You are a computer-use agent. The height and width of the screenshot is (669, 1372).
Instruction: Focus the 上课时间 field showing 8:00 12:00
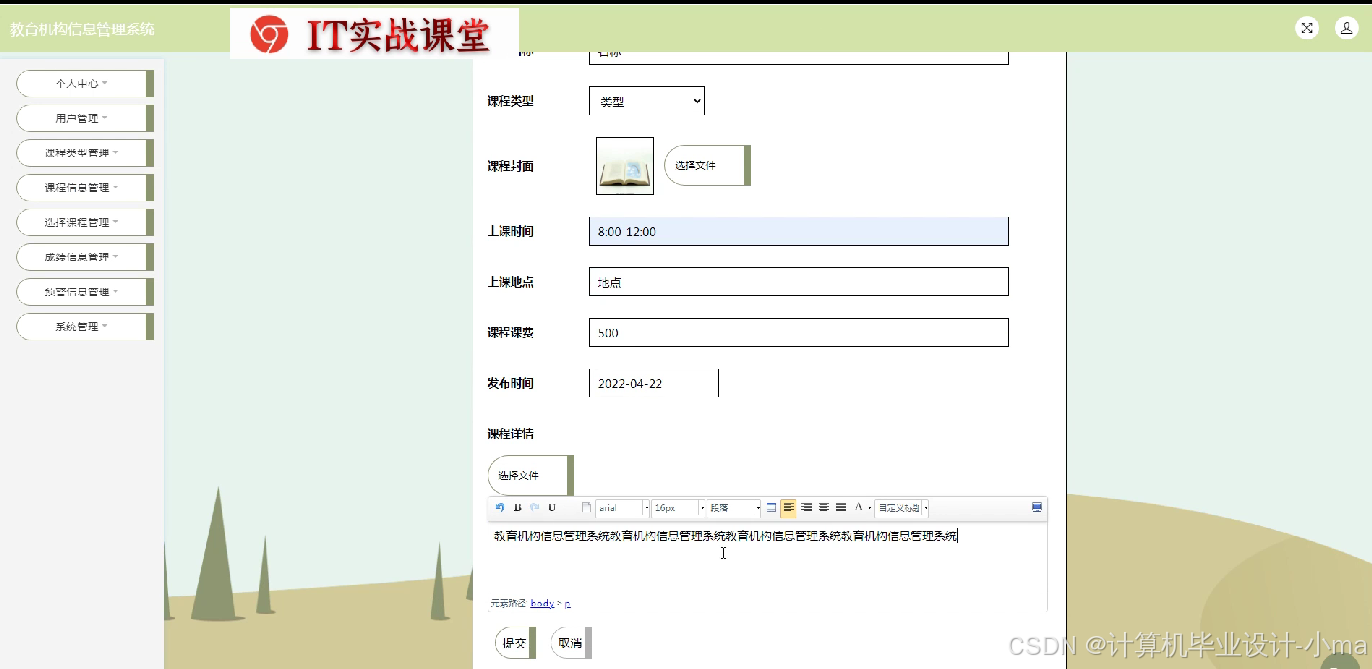click(x=799, y=231)
